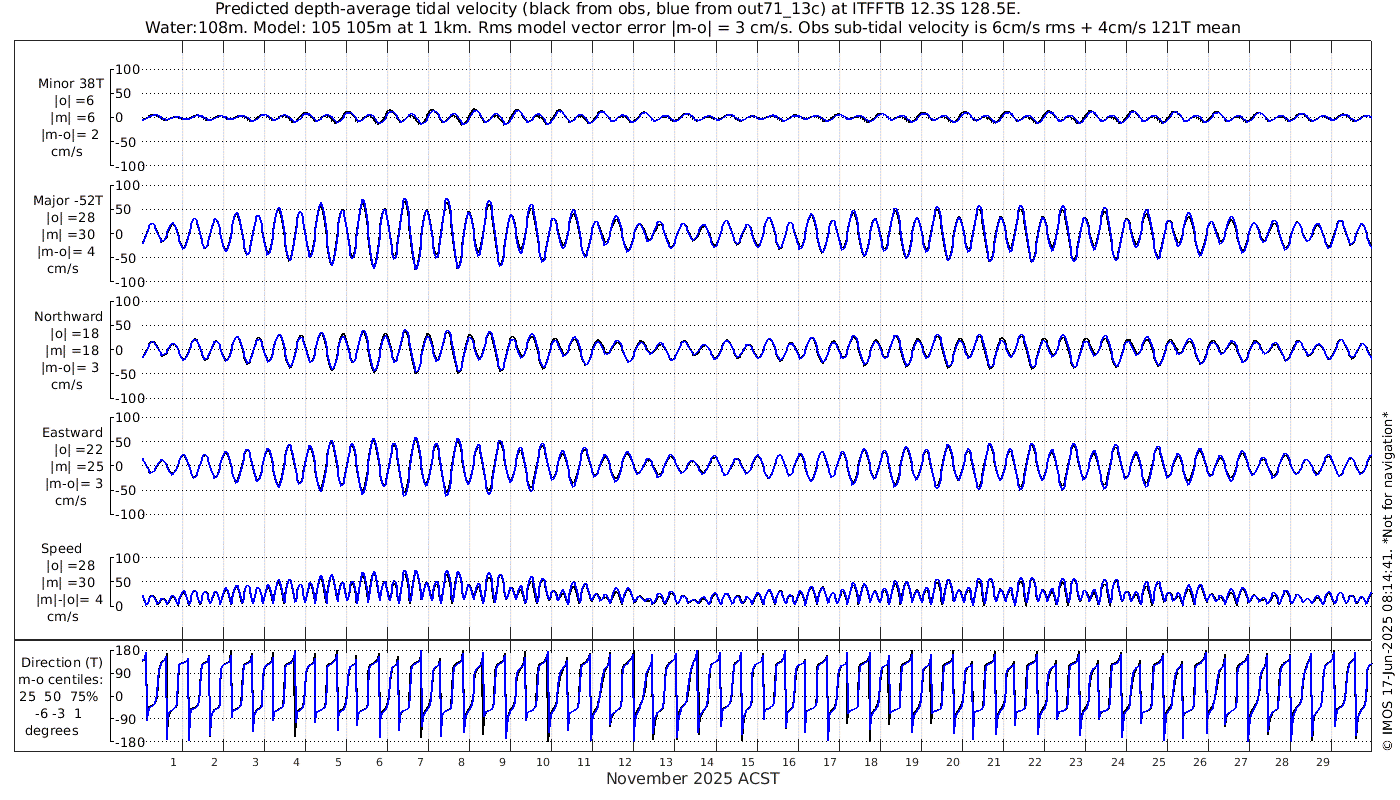Click the 'degrees' unit label
The width and height of the screenshot is (1400, 800).
pyautogui.click(x=52, y=730)
